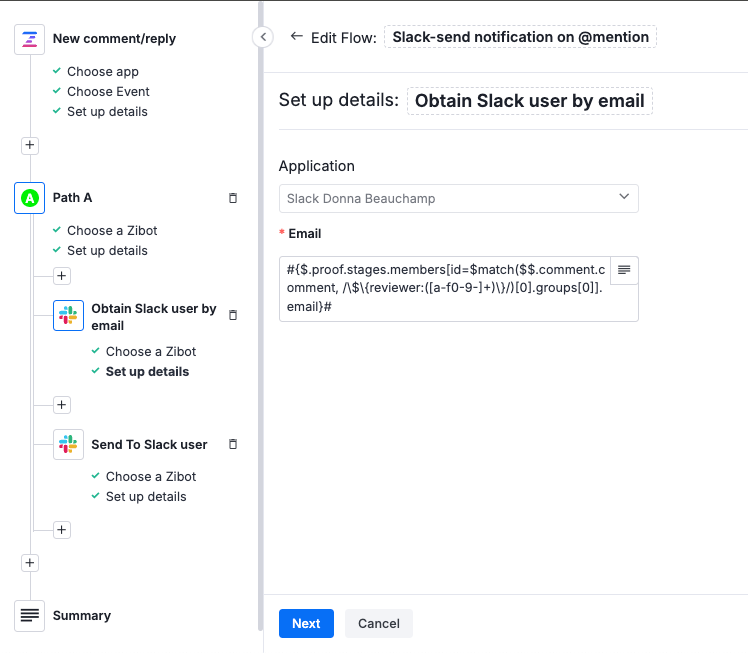The height and width of the screenshot is (653, 748).
Task: Select the Send To Slack user step title
Action: tap(149, 445)
